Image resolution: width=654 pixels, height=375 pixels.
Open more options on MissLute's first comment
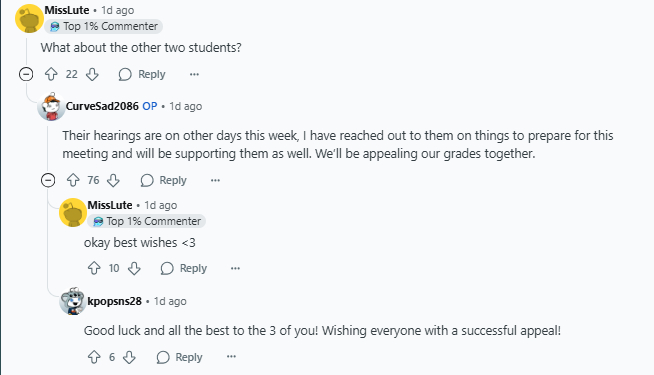tap(194, 74)
